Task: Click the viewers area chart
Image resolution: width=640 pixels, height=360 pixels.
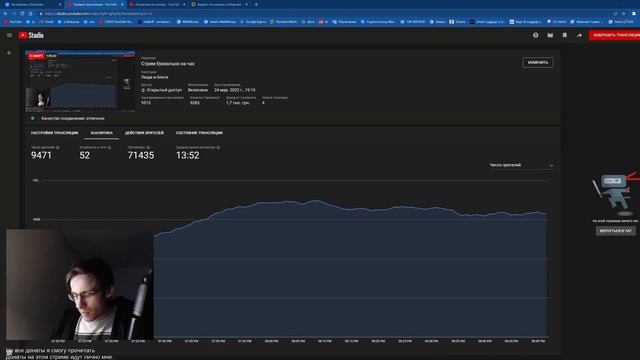Action: tap(350, 269)
